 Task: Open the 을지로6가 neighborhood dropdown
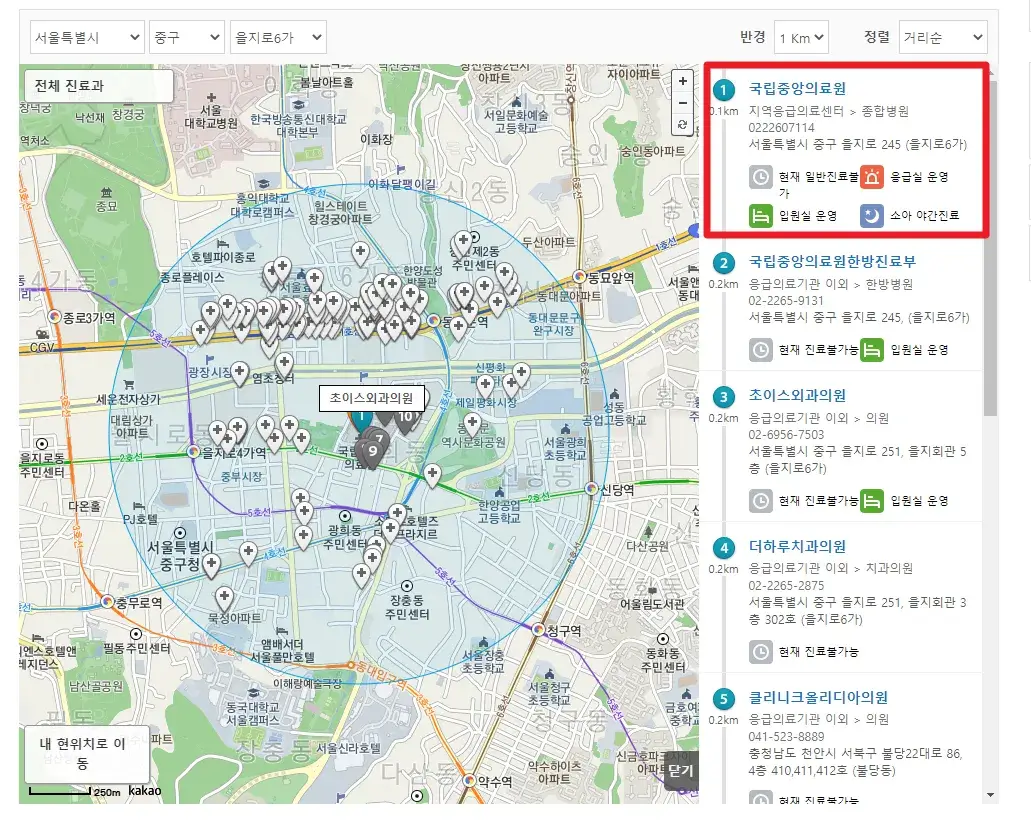[x=279, y=36]
